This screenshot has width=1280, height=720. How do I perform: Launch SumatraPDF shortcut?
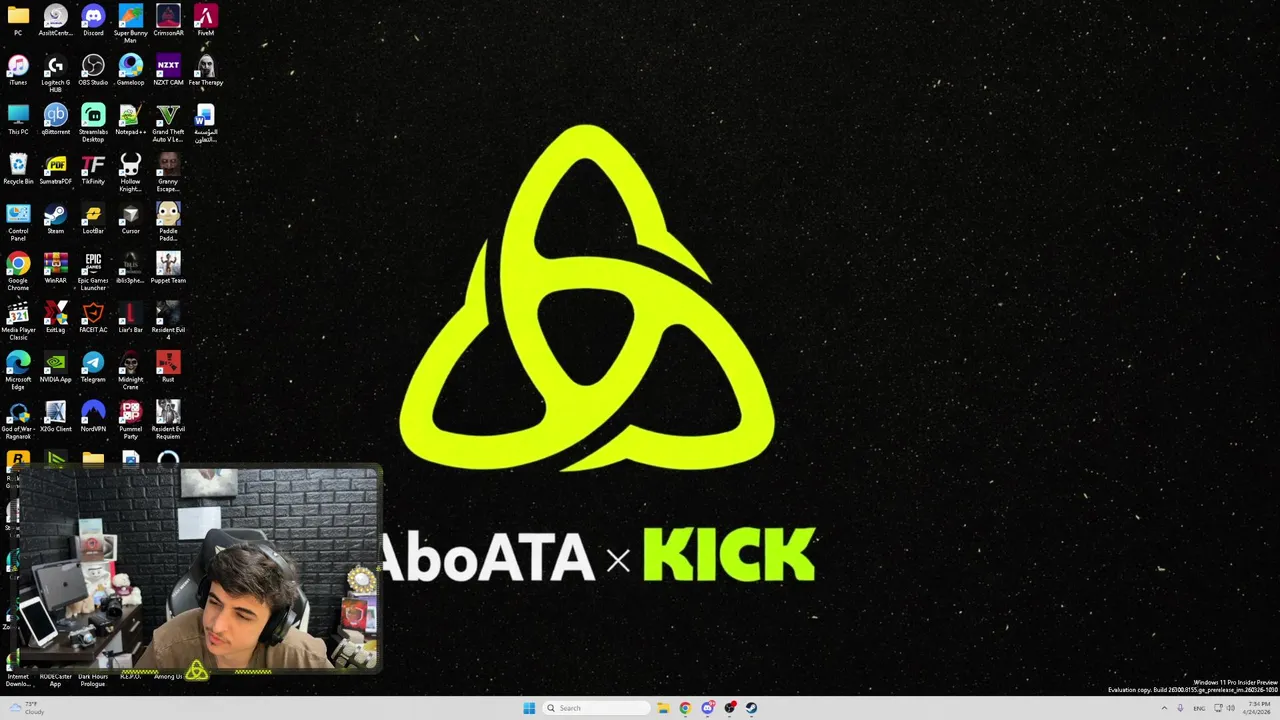pyautogui.click(x=55, y=169)
